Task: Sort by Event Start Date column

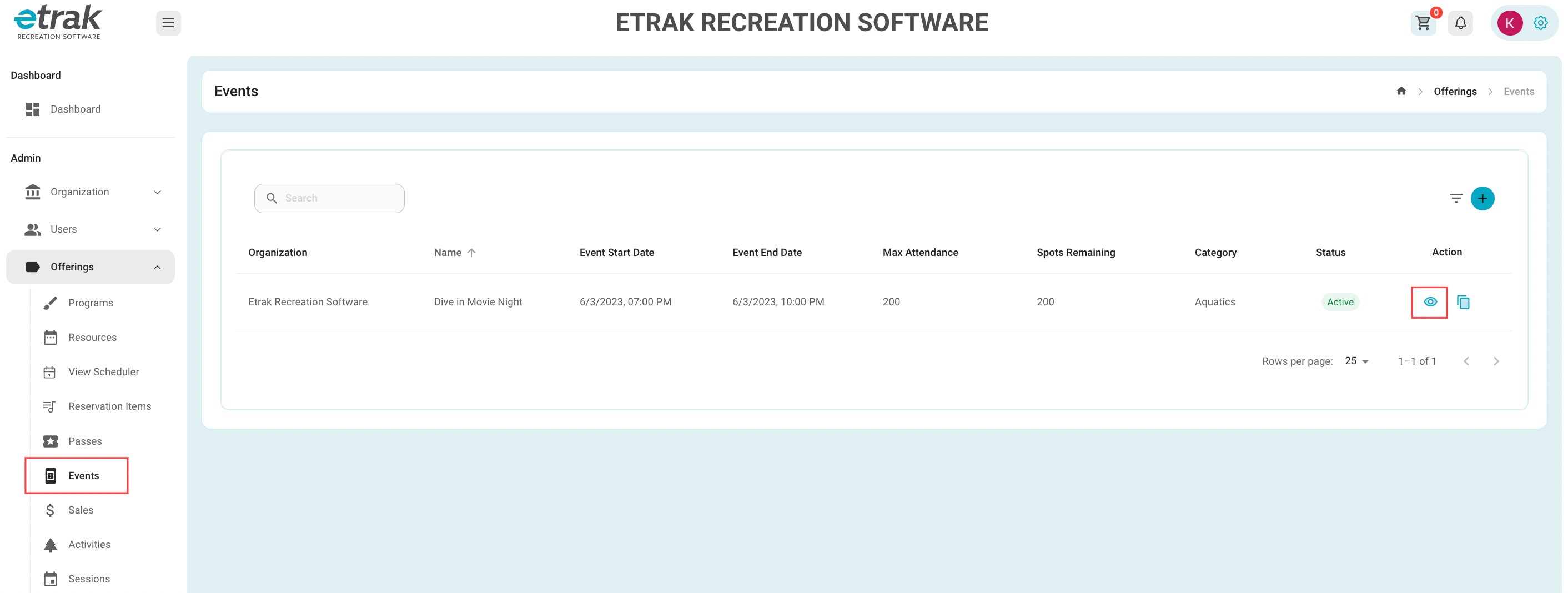Action: tap(617, 253)
